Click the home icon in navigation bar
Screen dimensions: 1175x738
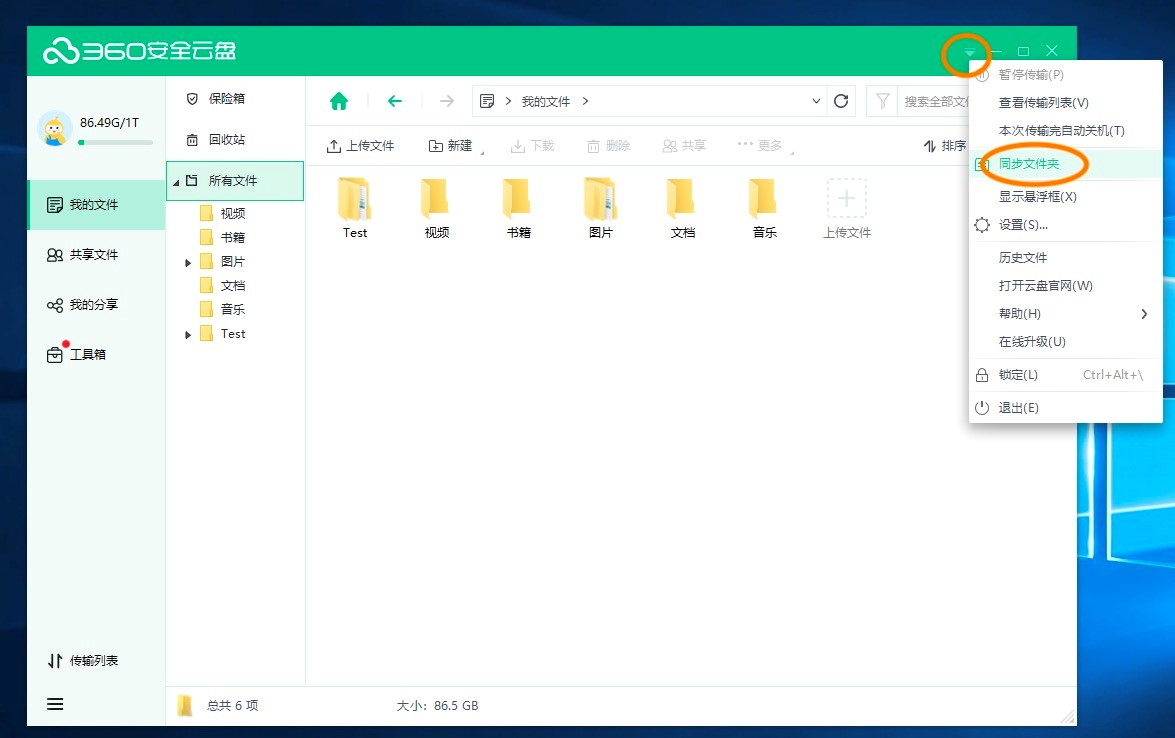(x=339, y=100)
